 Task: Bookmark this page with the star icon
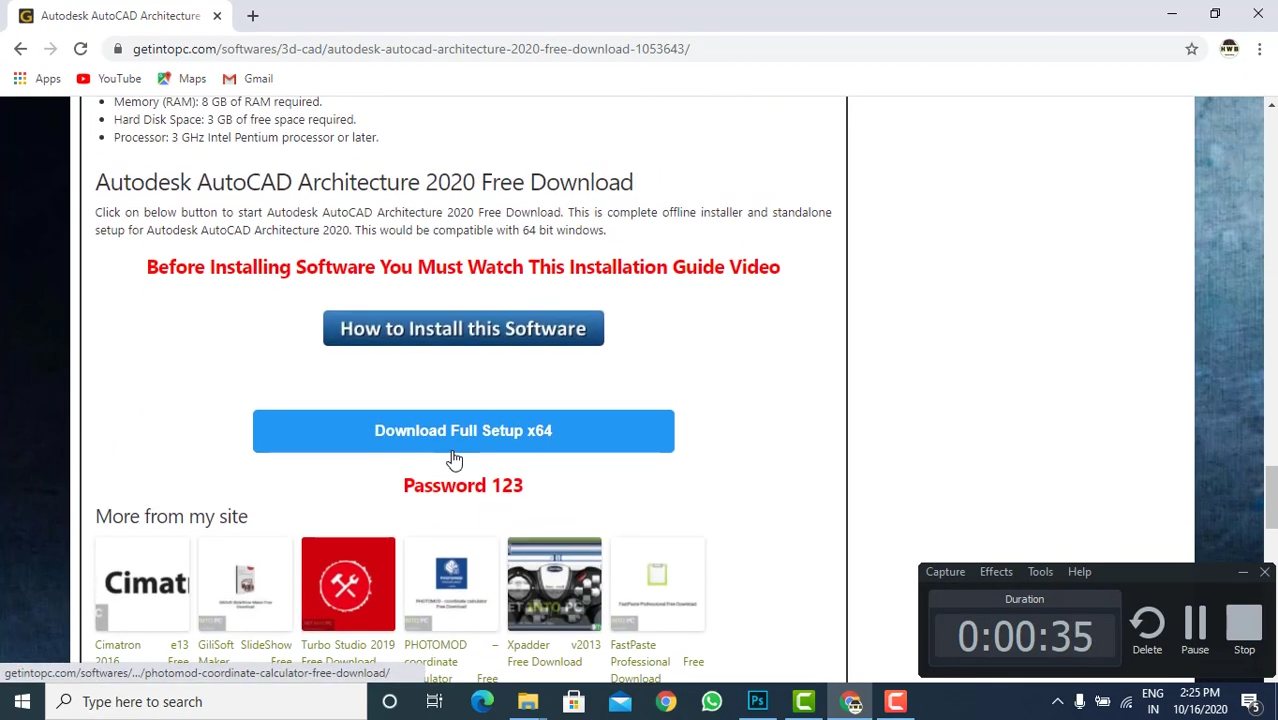coord(1191,49)
